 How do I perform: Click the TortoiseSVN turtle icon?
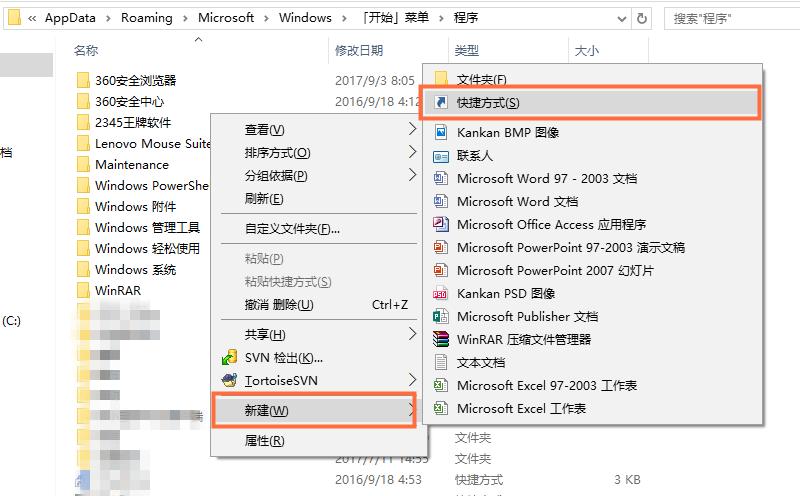coord(230,380)
